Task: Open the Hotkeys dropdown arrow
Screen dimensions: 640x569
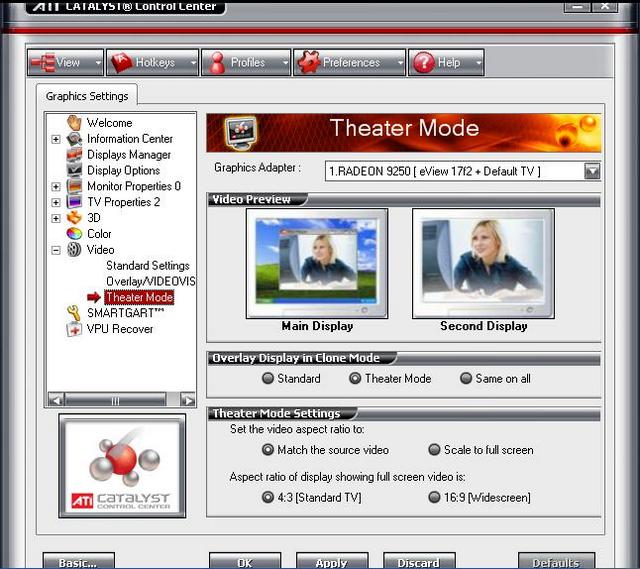Action: (193, 62)
